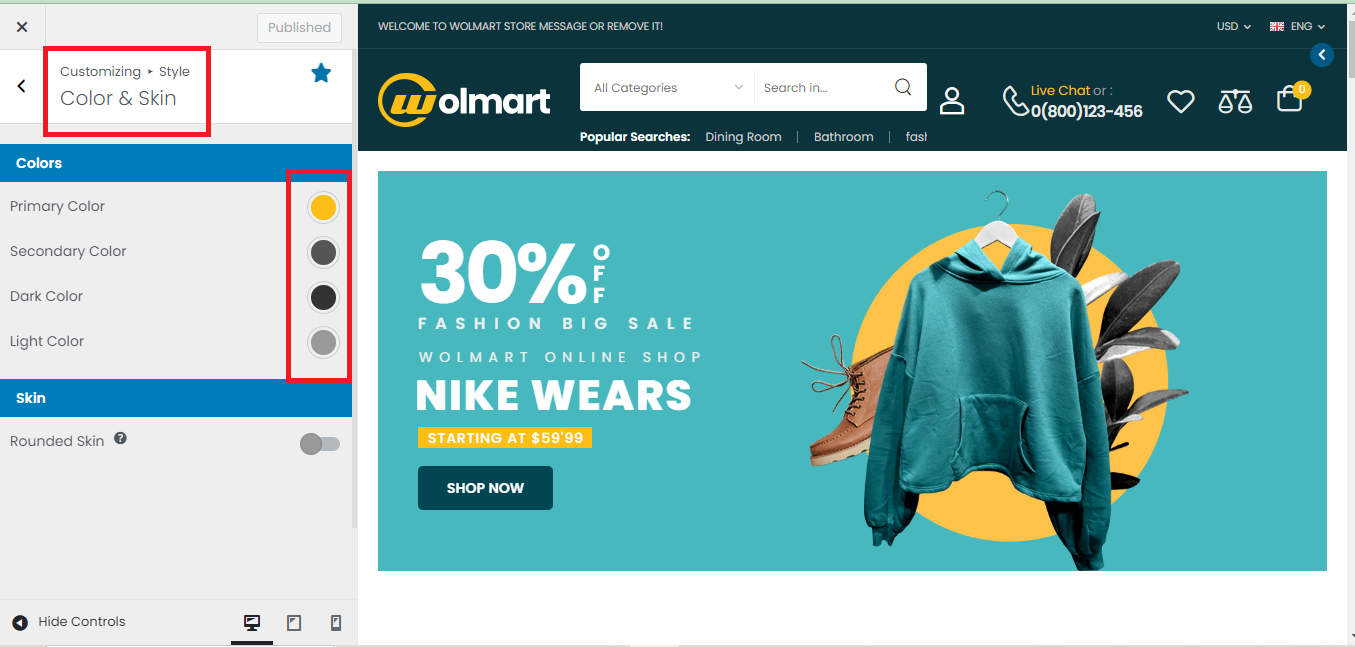
Task: Go back with the left chevron arrow
Action: (x=22, y=86)
